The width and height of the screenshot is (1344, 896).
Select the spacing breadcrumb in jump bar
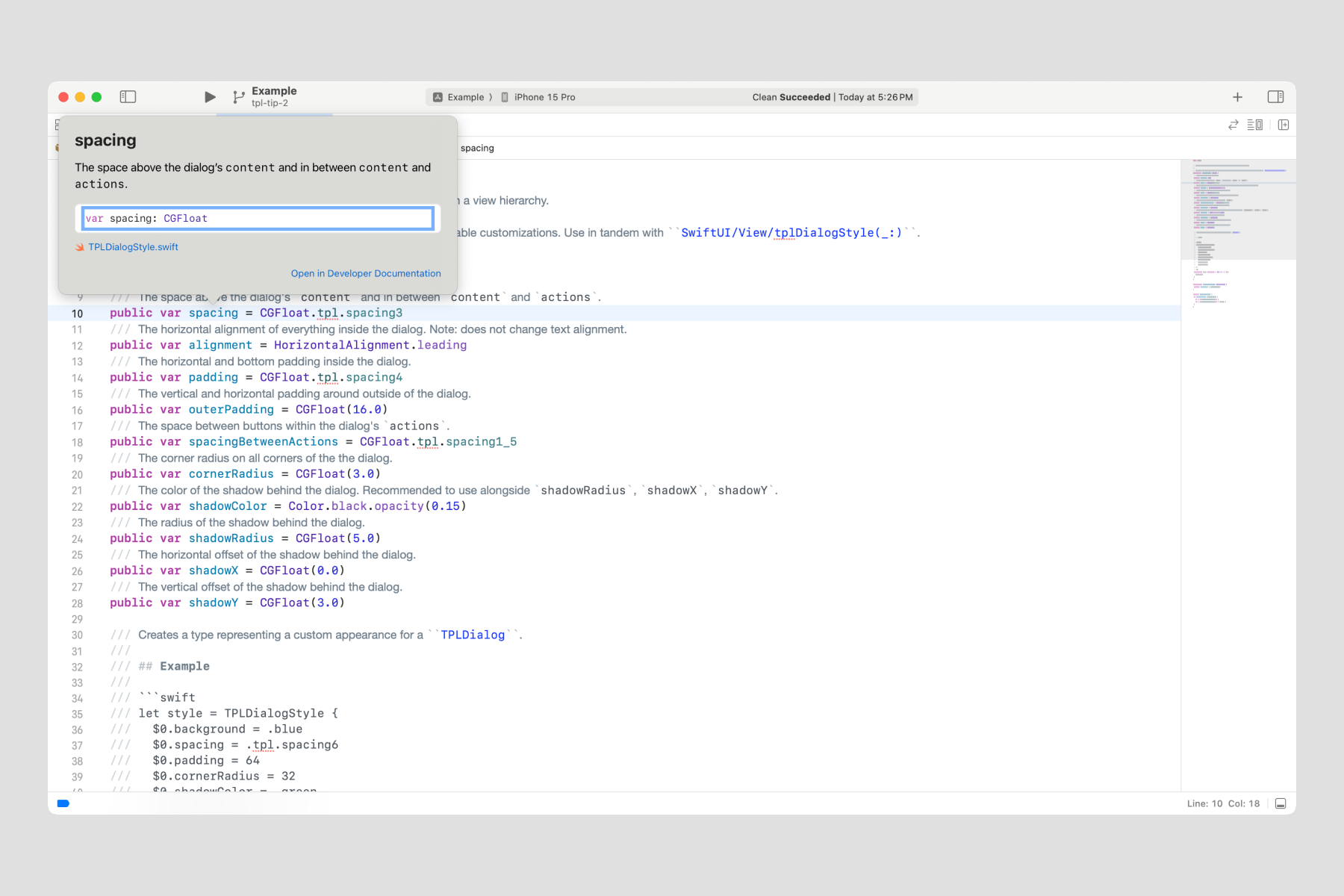click(x=477, y=148)
